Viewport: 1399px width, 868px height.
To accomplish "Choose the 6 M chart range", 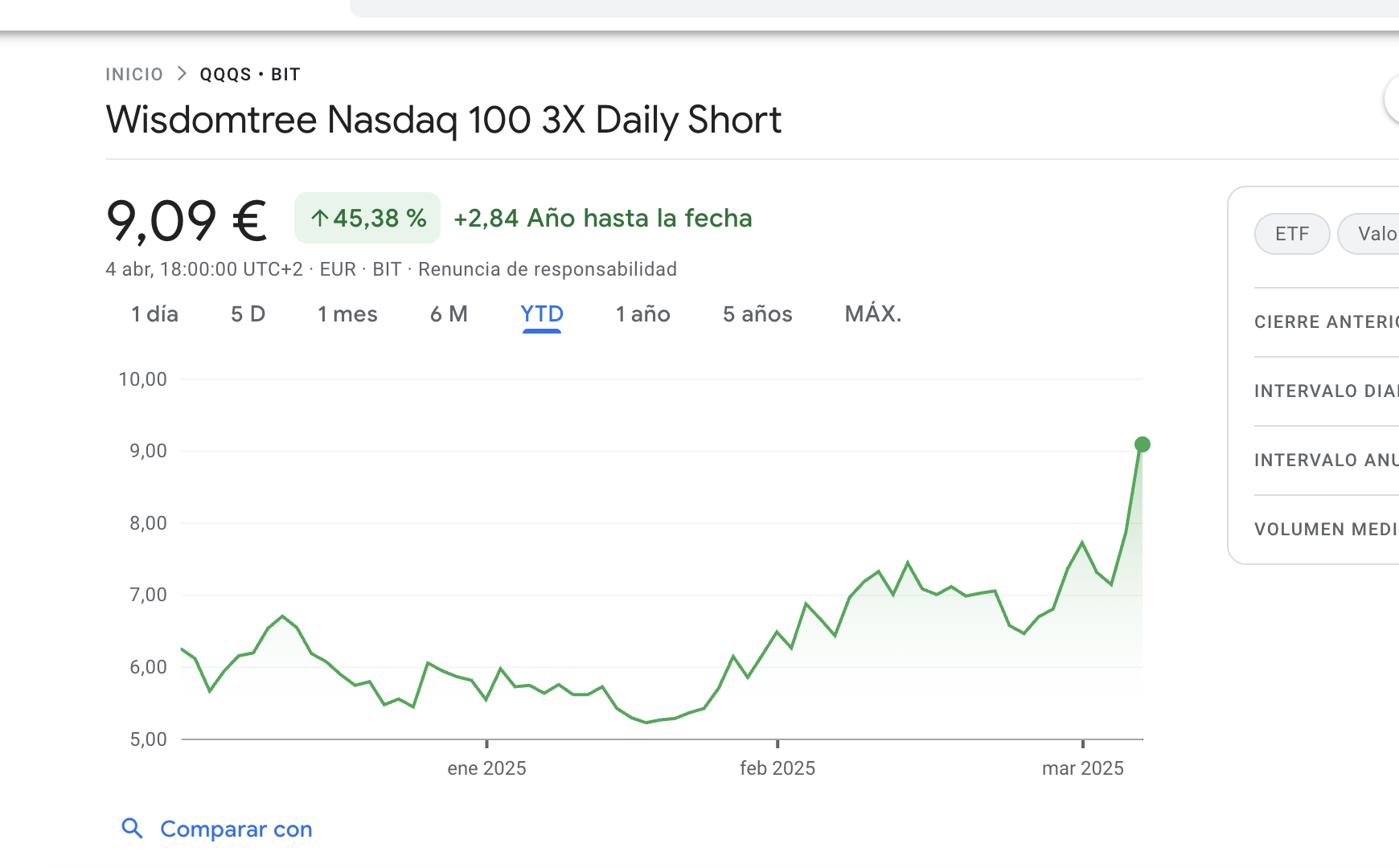I will pos(449,314).
